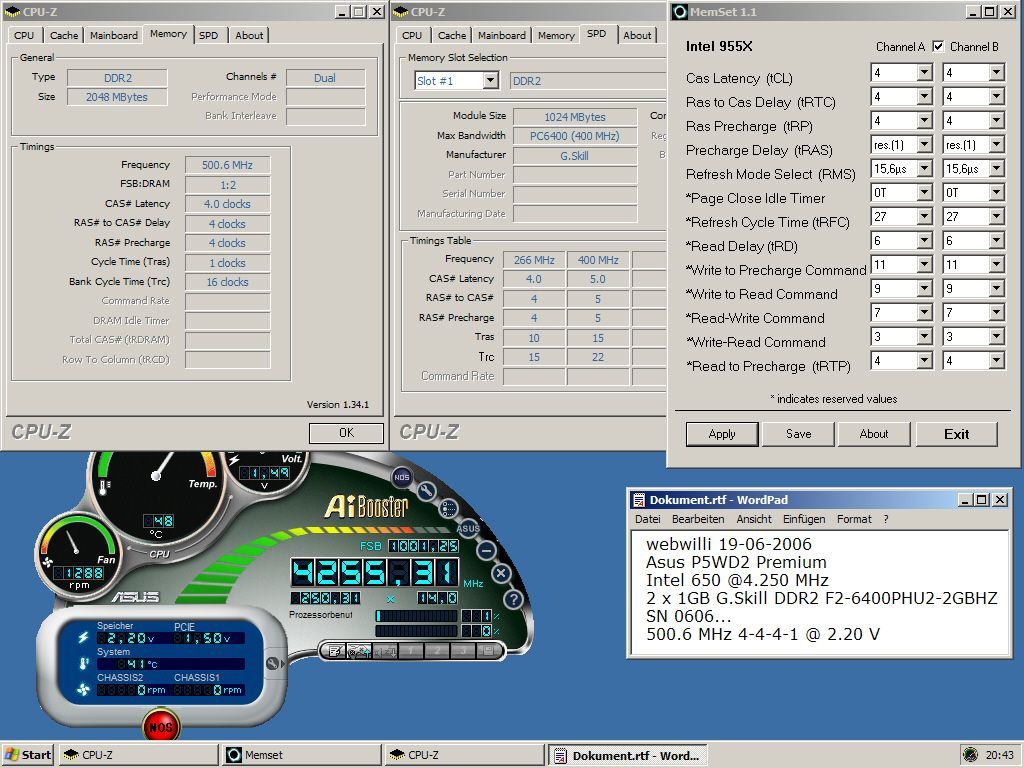Viewport: 1024px width, 768px height.
Task: Open the Slot #1 memory slot dropdown
Action: pyautogui.click(x=490, y=80)
